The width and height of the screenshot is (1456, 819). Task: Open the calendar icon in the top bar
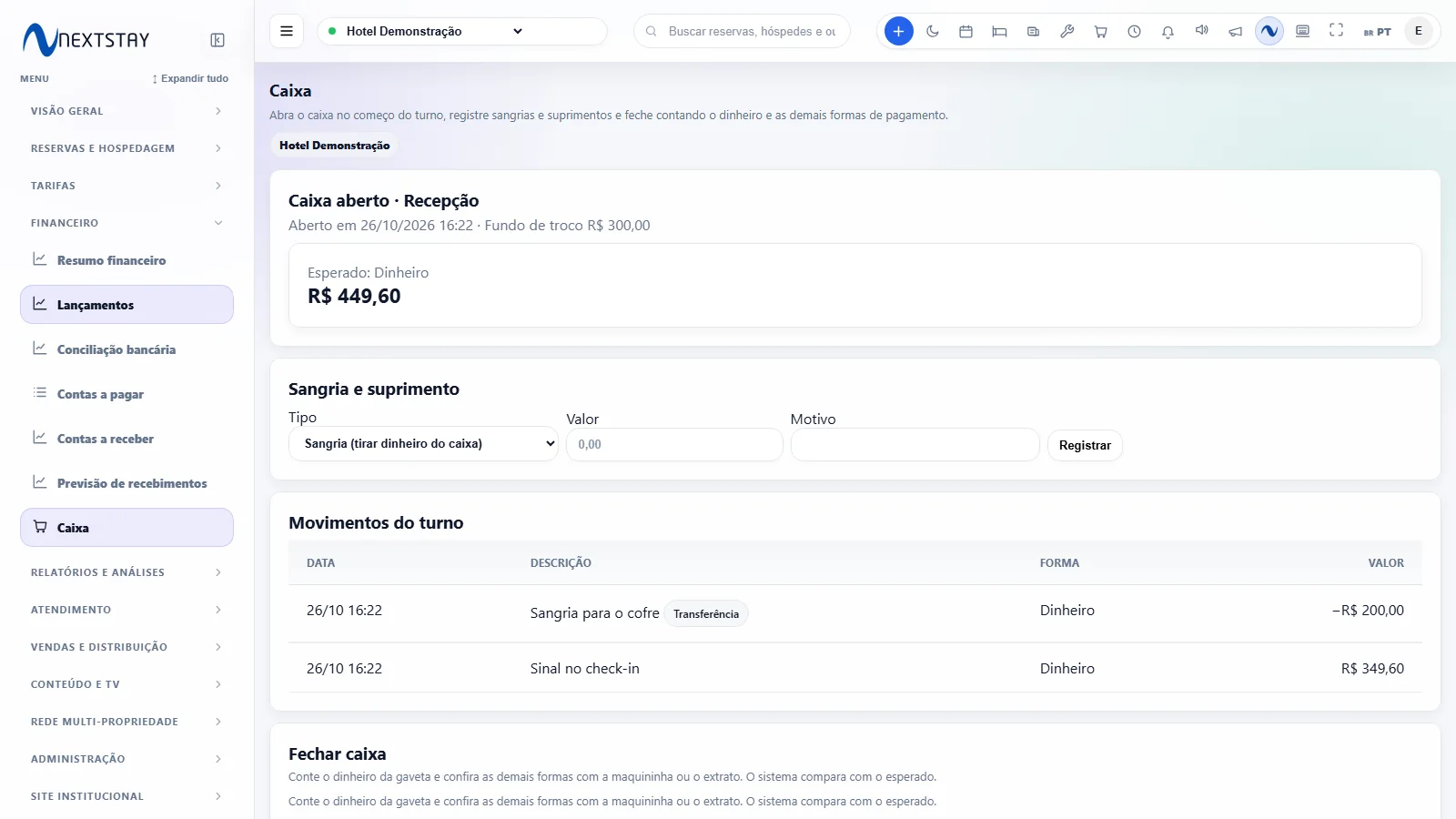coord(966,31)
